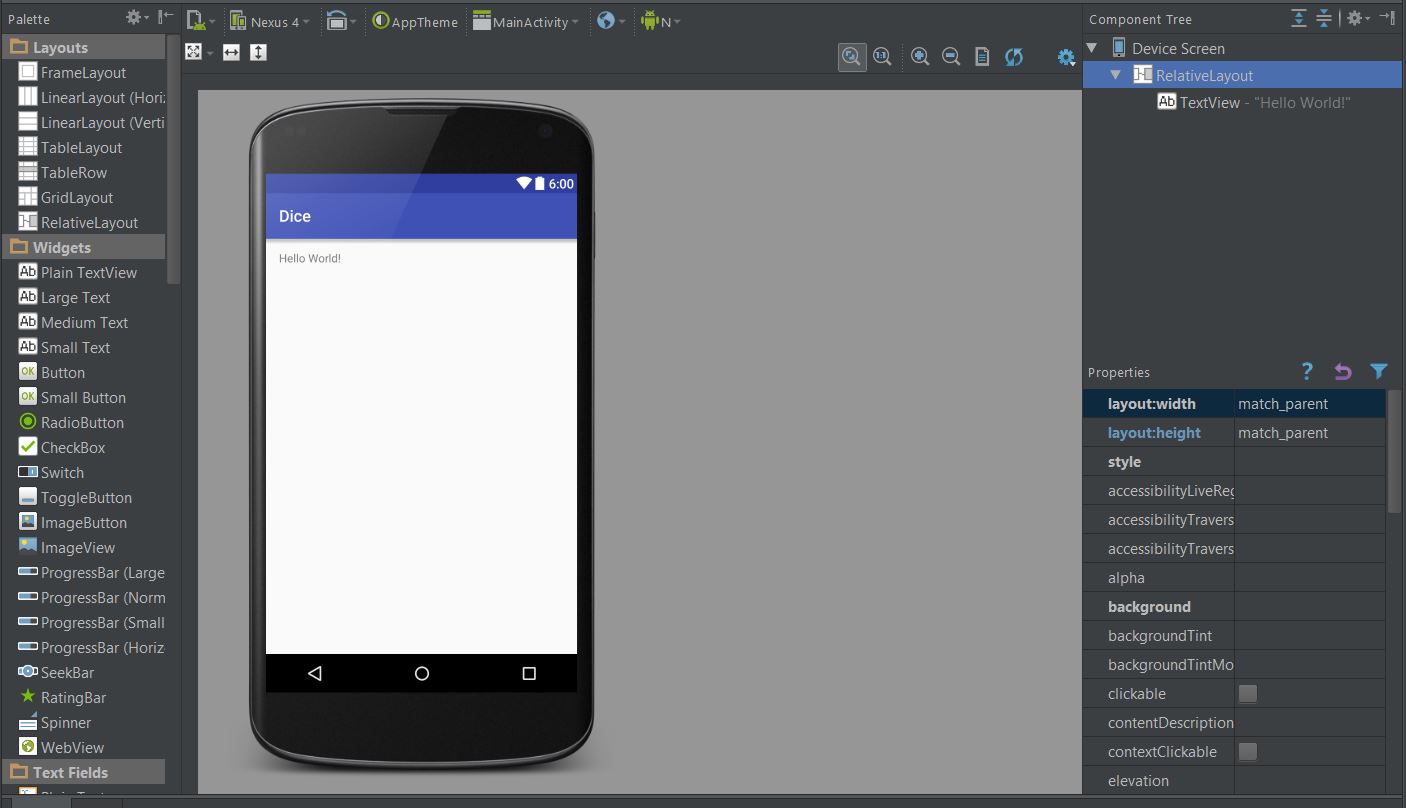Open the configuration file Android dropdown
The height and width of the screenshot is (808, 1406).
pos(201,21)
